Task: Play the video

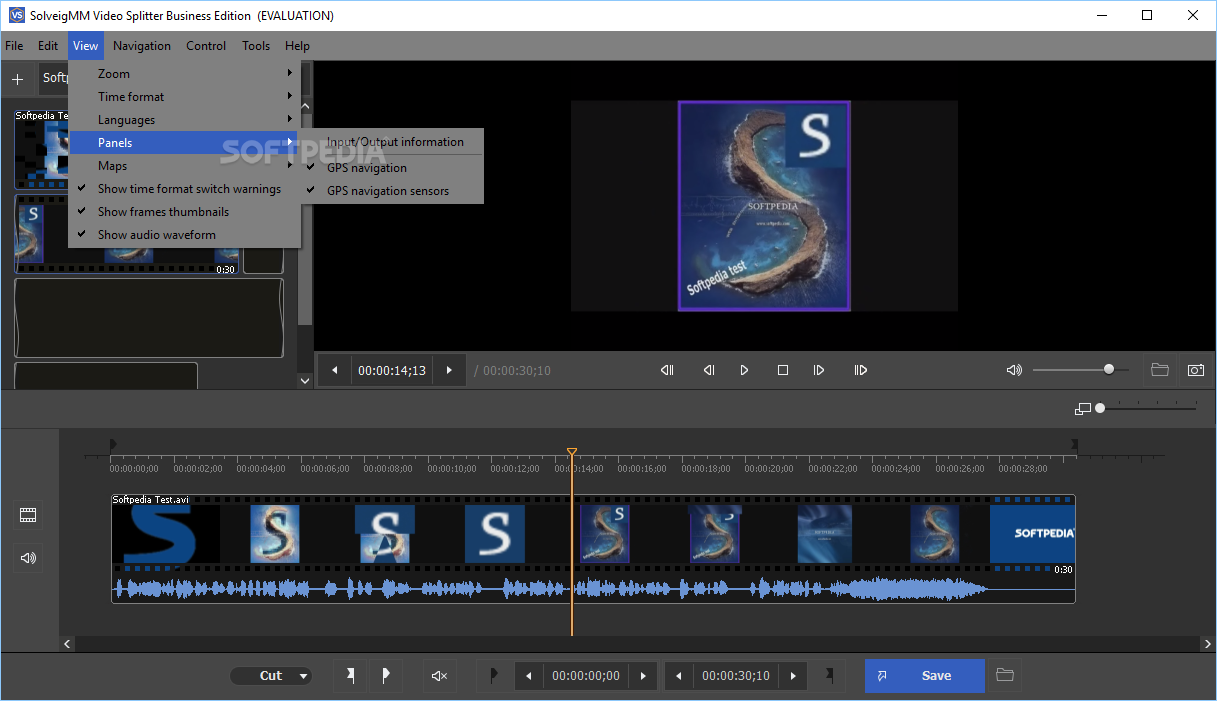Action: tap(744, 370)
